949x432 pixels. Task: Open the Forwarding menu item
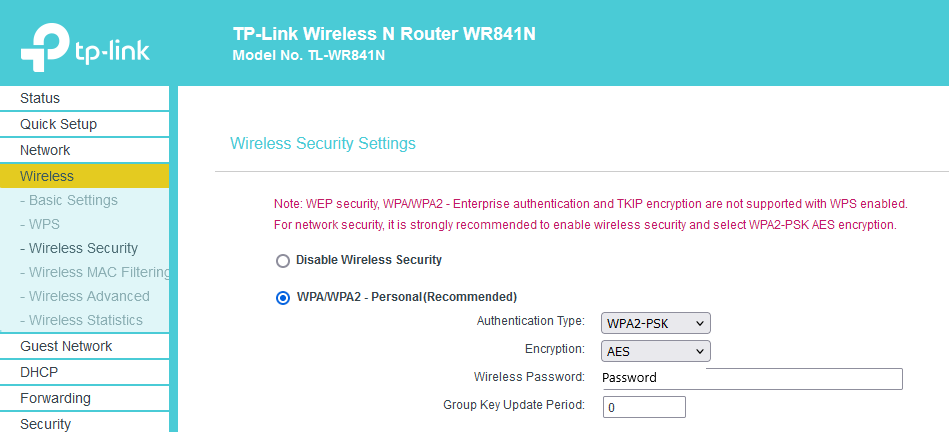(x=84, y=398)
